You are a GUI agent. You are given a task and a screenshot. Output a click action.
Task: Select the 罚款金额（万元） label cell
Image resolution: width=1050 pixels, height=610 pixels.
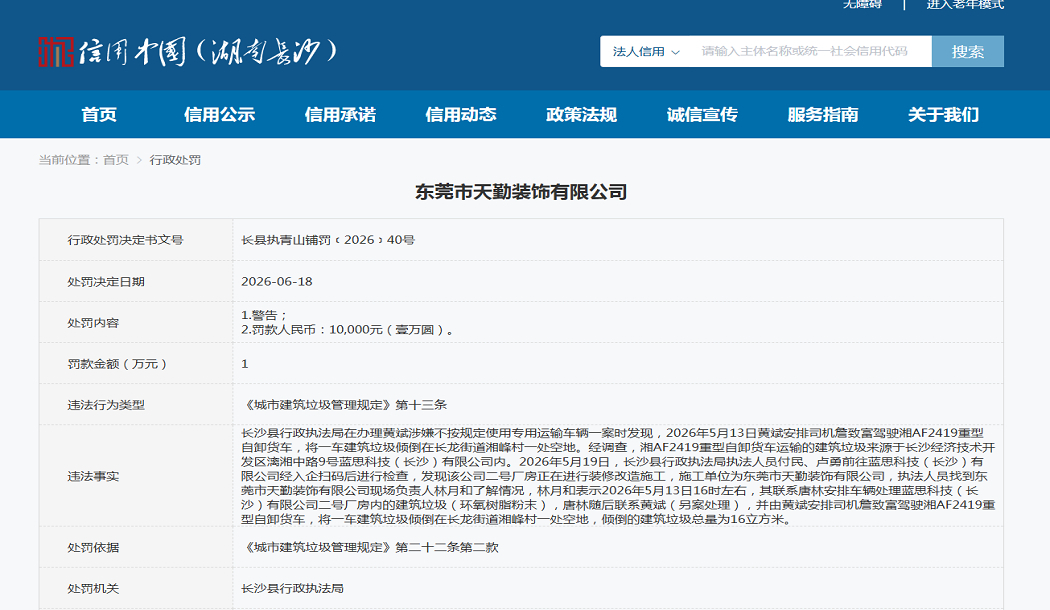[x=136, y=364]
